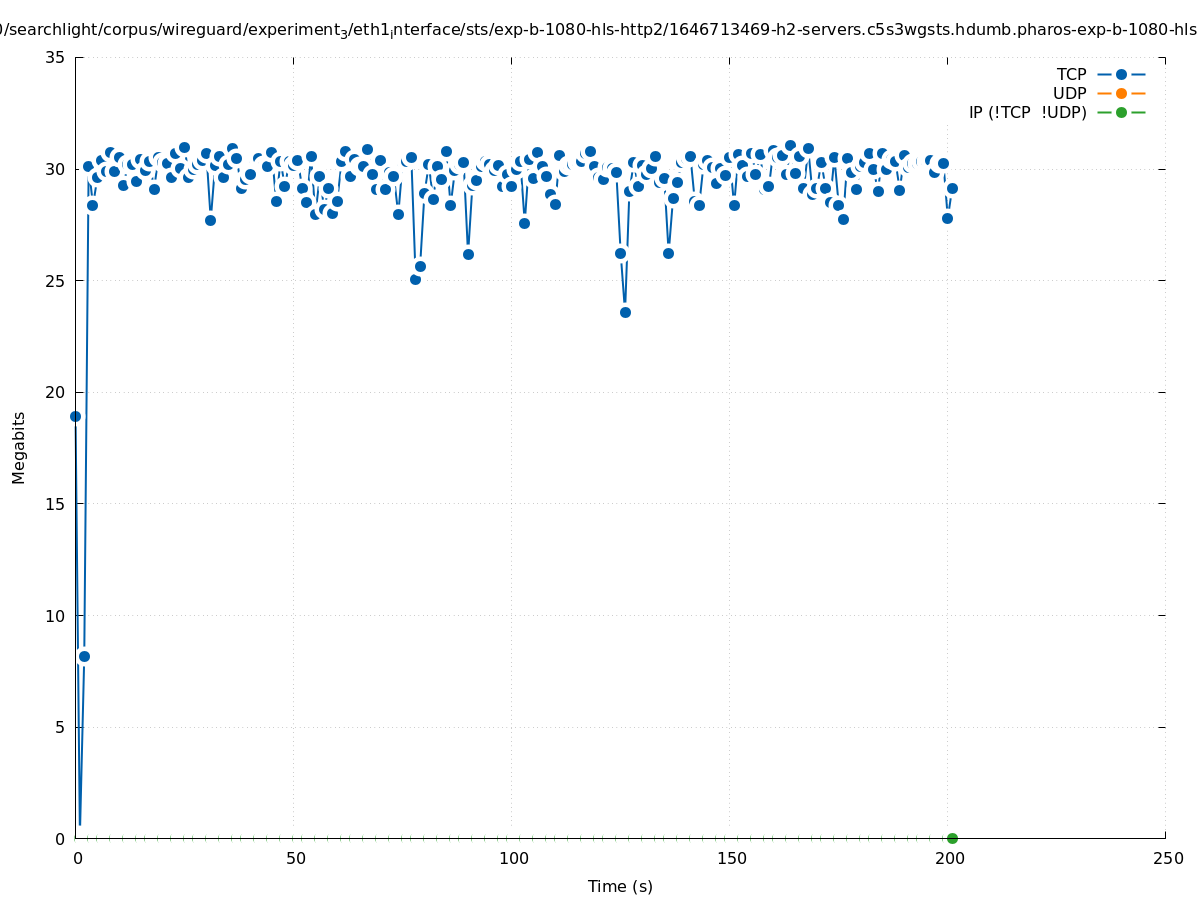Click the Megabits y-axis label
This screenshot has width=1197, height=900.
(x=19, y=447)
